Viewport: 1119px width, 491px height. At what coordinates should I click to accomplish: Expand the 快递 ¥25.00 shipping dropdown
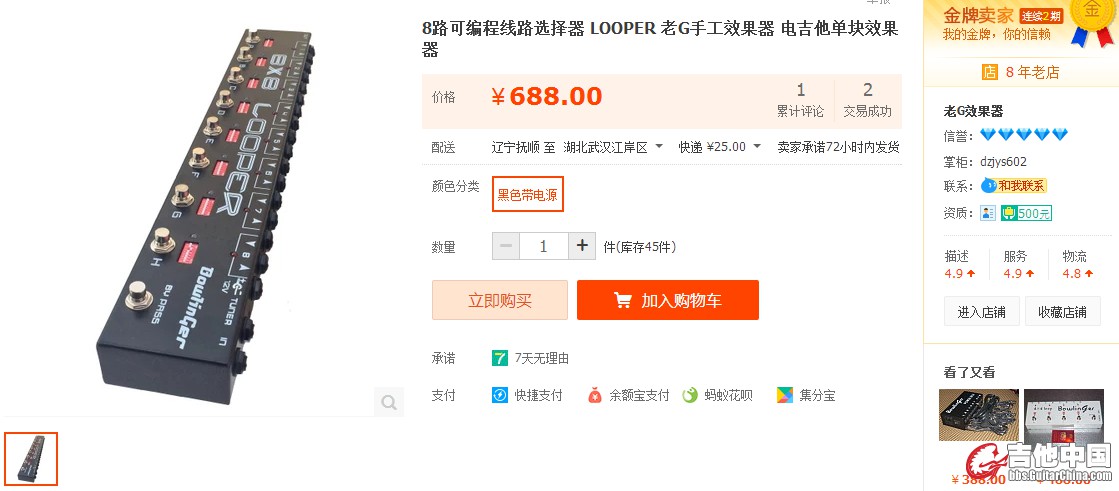click(719, 147)
